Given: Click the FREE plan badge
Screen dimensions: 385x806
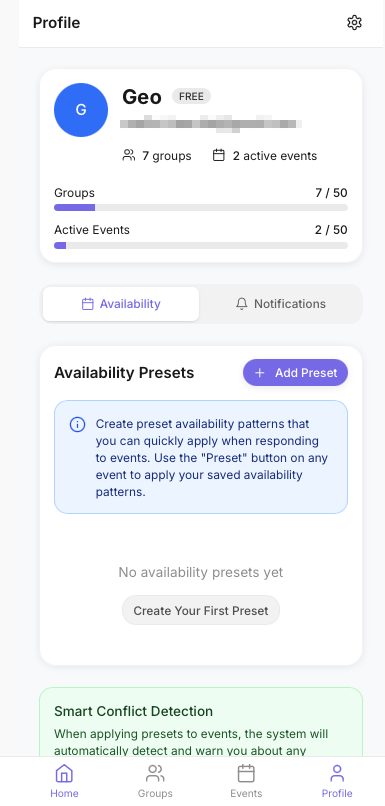Looking at the screenshot, I should pos(191,97).
